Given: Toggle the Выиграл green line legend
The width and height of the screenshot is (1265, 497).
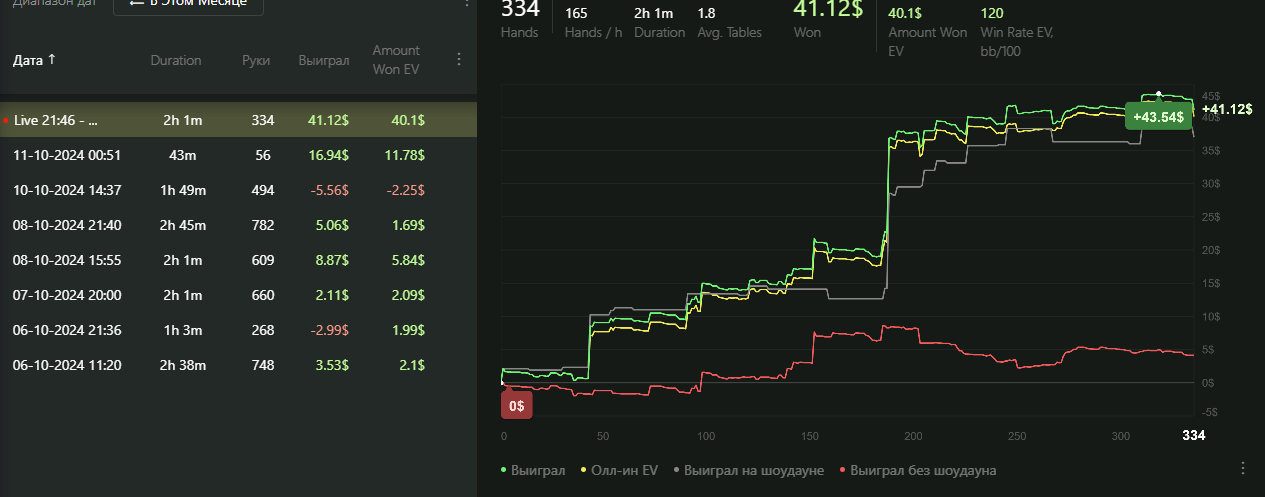Looking at the screenshot, I should point(532,470).
